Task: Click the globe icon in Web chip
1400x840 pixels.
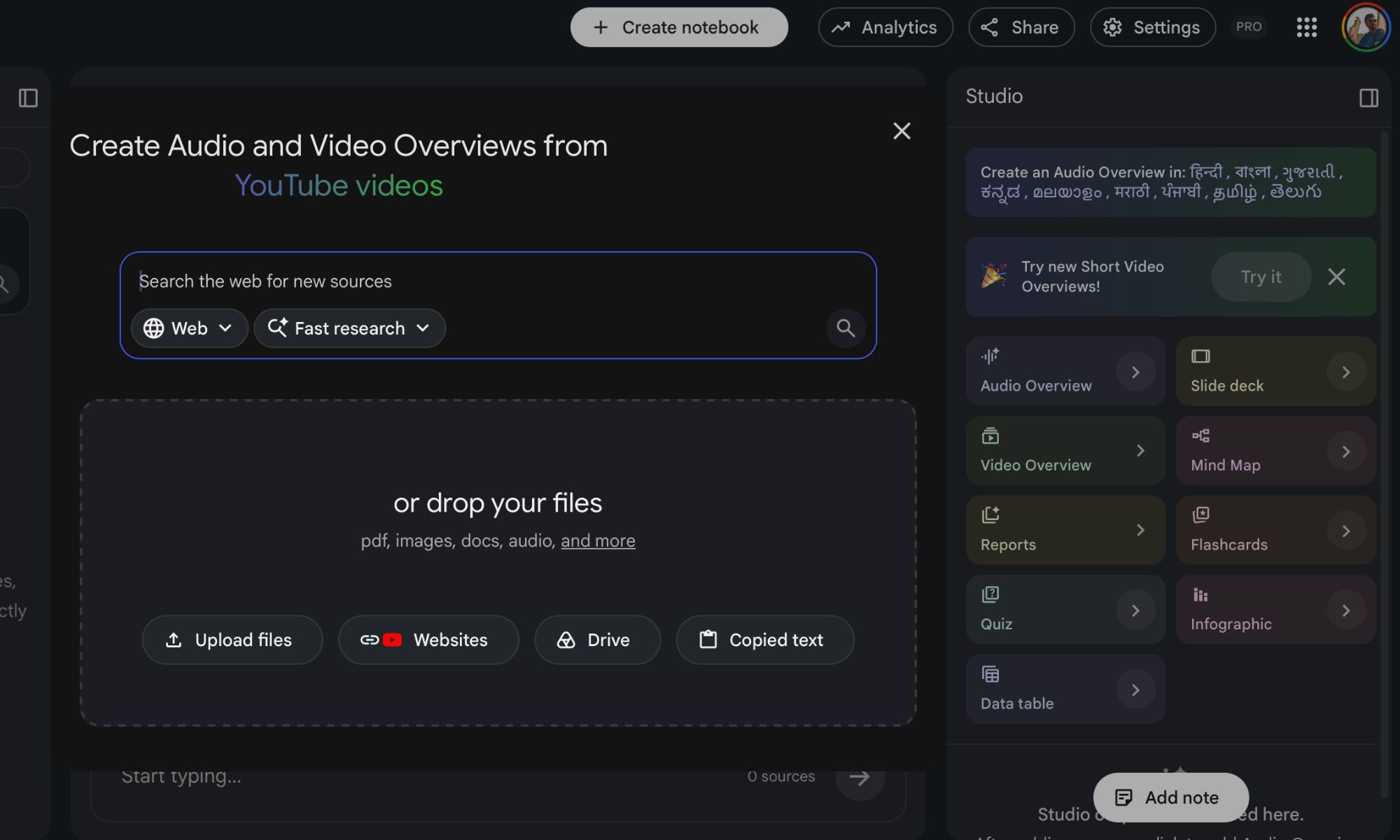Action: (153, 328)
